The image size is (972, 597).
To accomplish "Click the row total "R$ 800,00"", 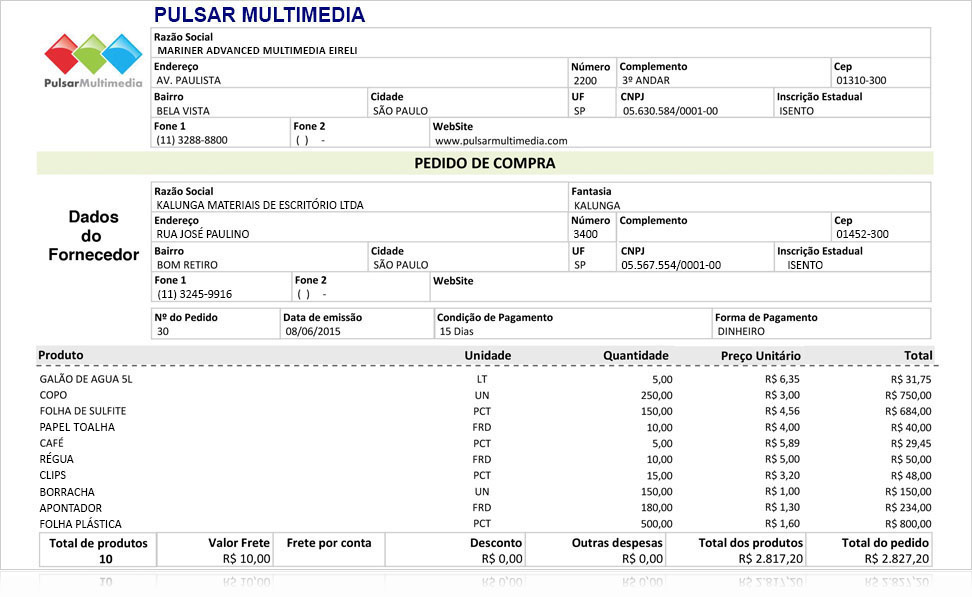I will 908,524.
